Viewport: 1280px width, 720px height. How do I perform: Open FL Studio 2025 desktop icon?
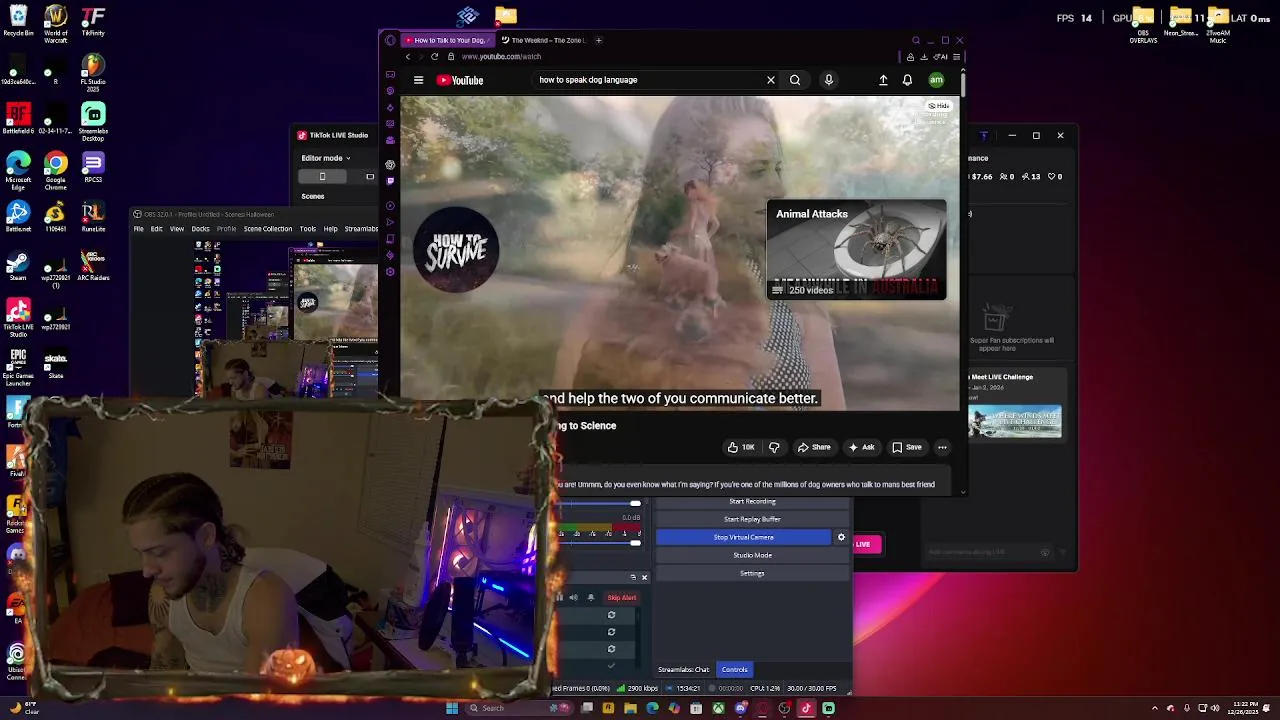[x=93, y=72]
